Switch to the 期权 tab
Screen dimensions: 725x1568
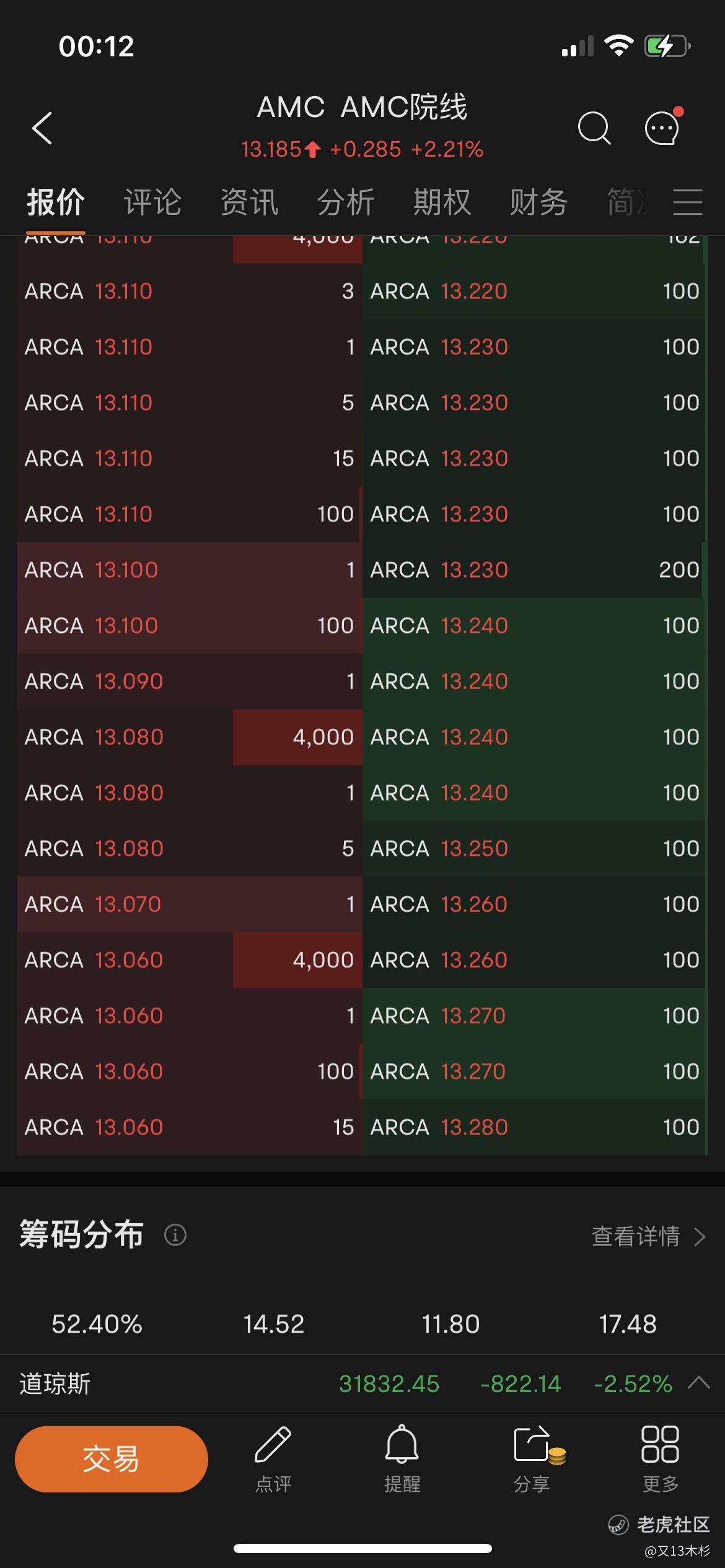coord(442,203)
